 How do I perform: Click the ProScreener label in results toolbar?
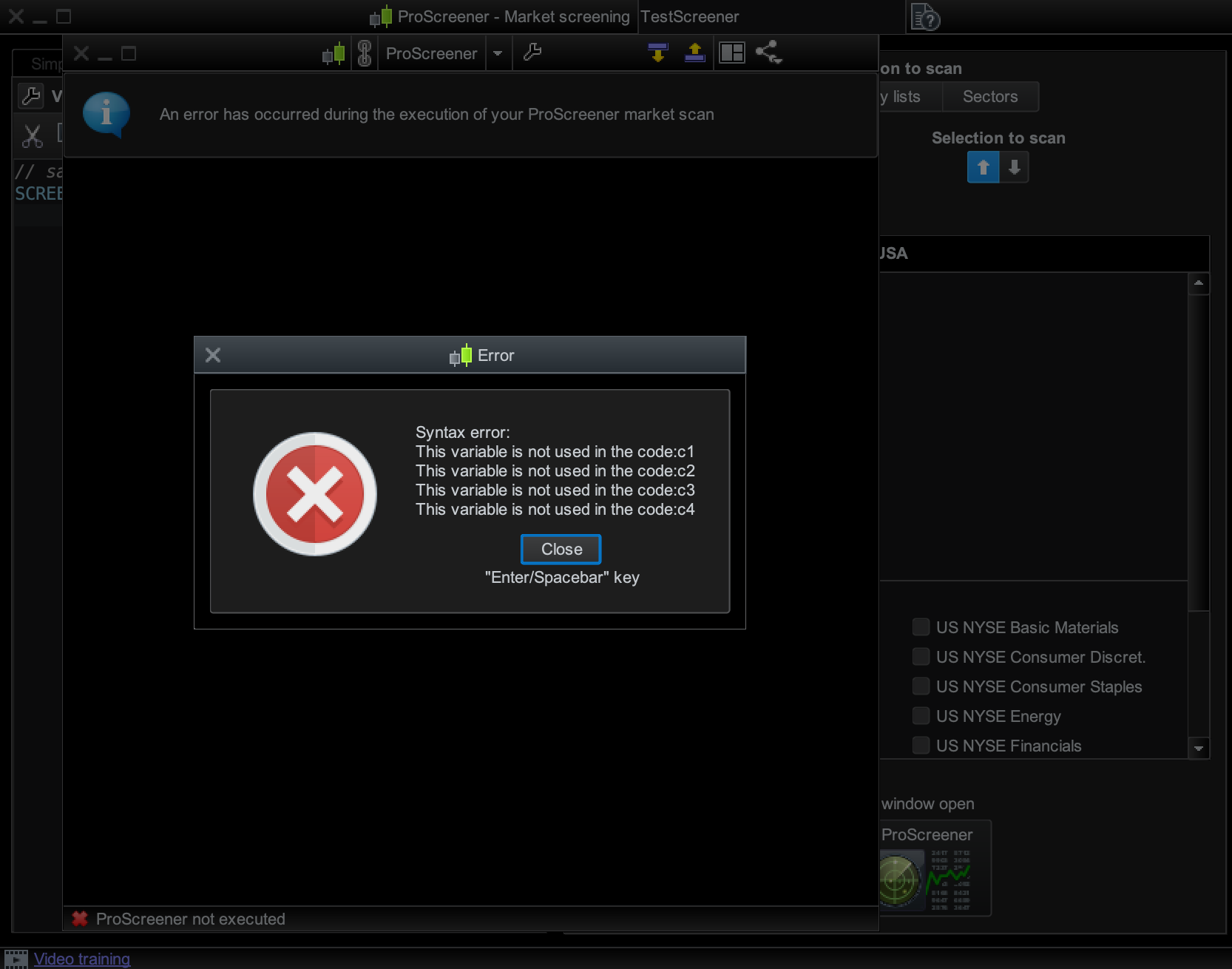click(x=431, y=53)
